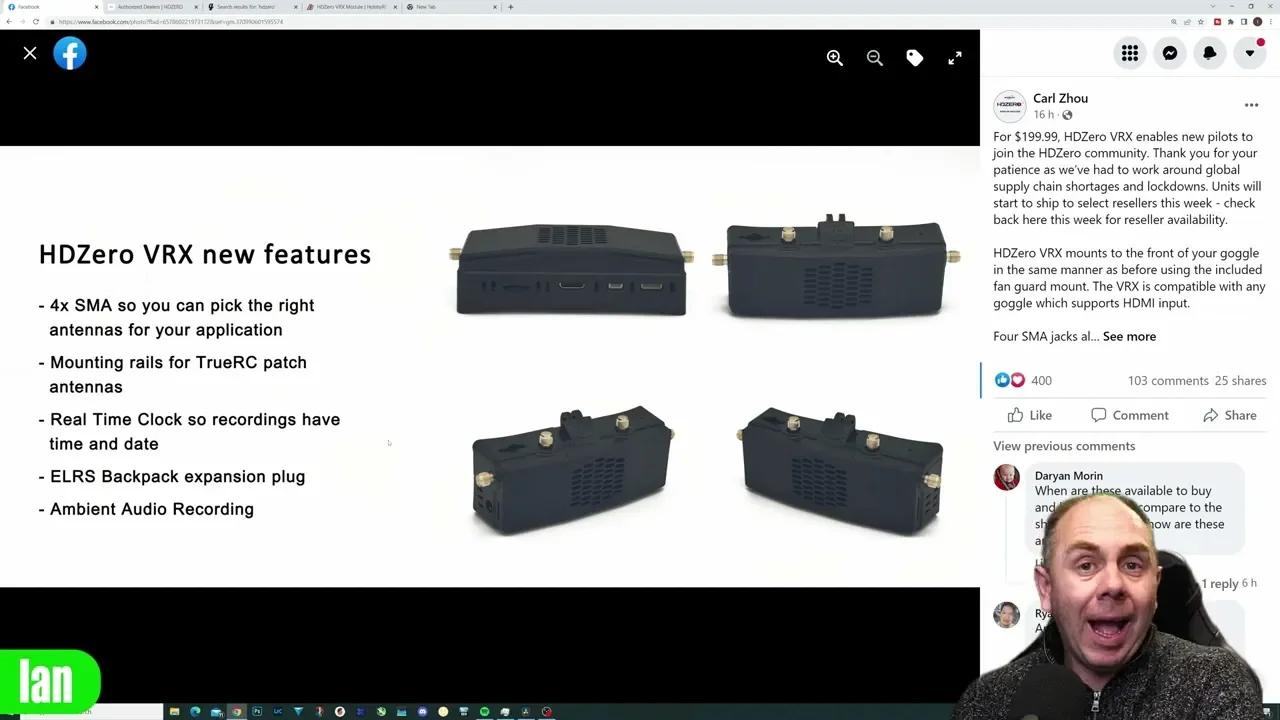
Task: Open Messenger from the top bar
Action: click(1170, 54)
